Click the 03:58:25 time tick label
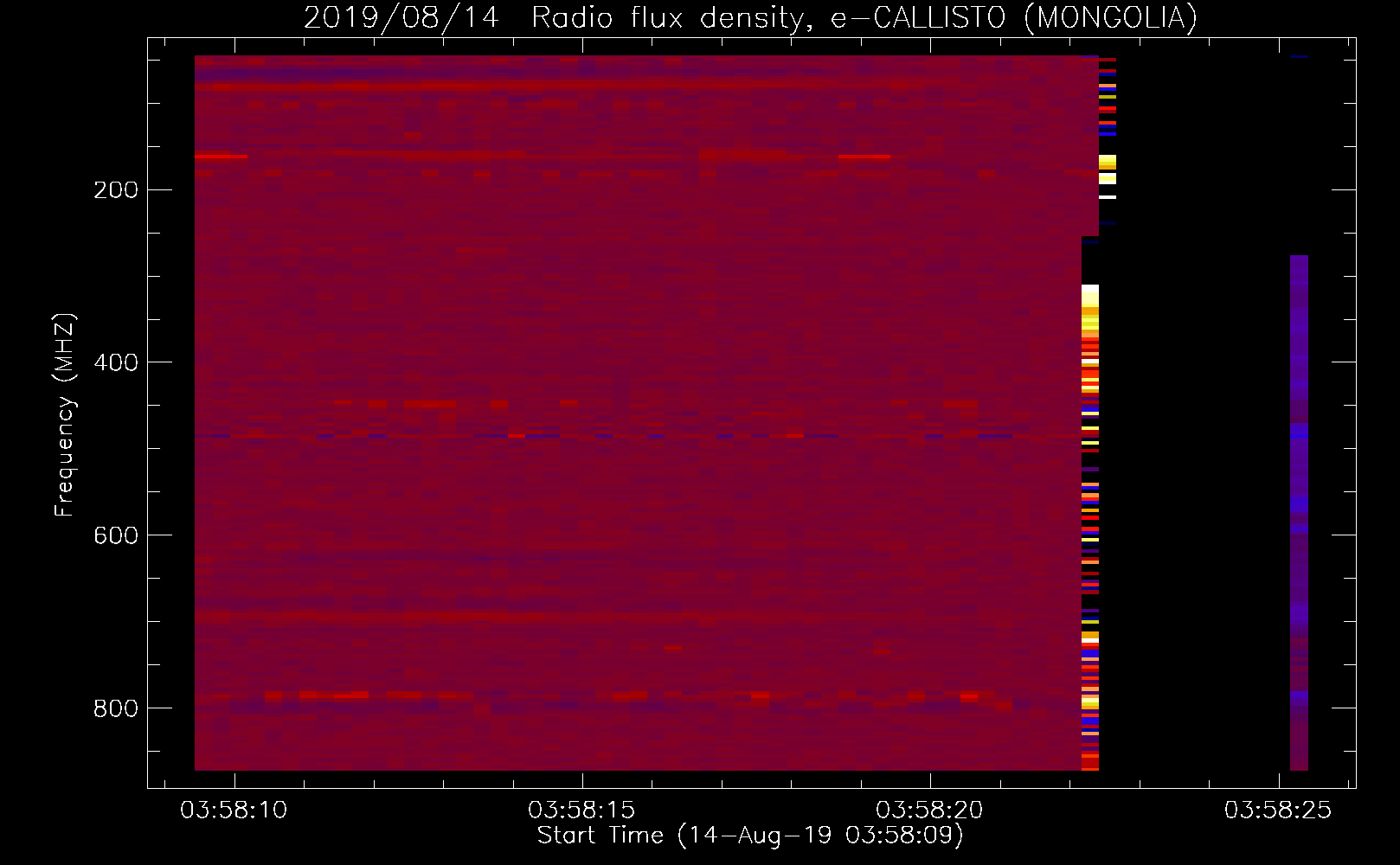 pos(1278,810)
